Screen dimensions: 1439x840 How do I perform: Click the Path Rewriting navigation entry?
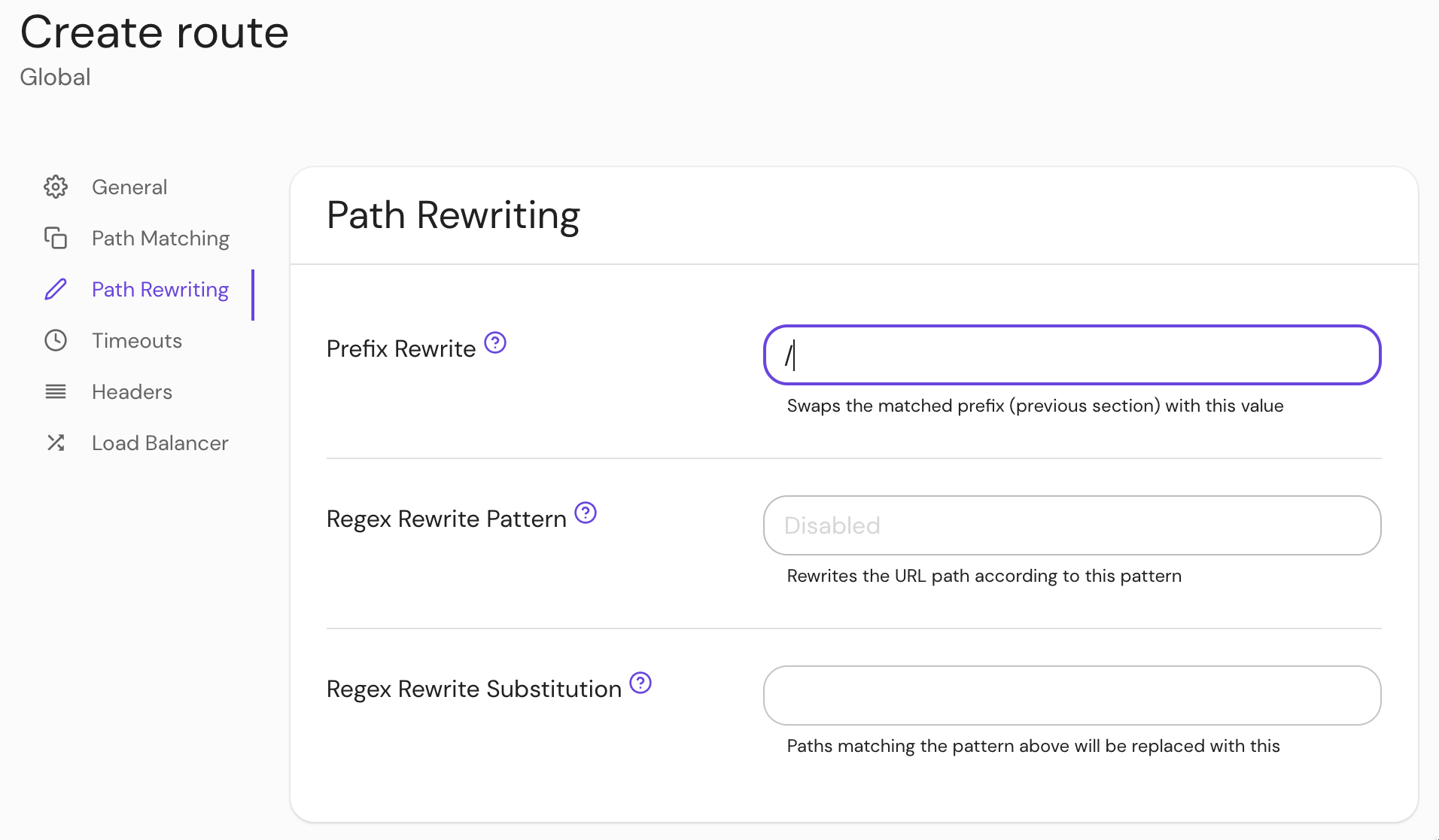click(x=160, y=288)
